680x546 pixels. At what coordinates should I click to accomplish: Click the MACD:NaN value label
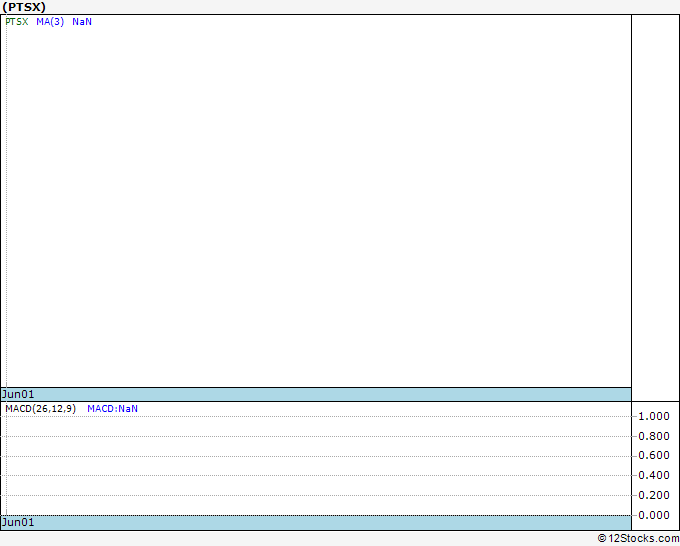[x=112, y=409]
